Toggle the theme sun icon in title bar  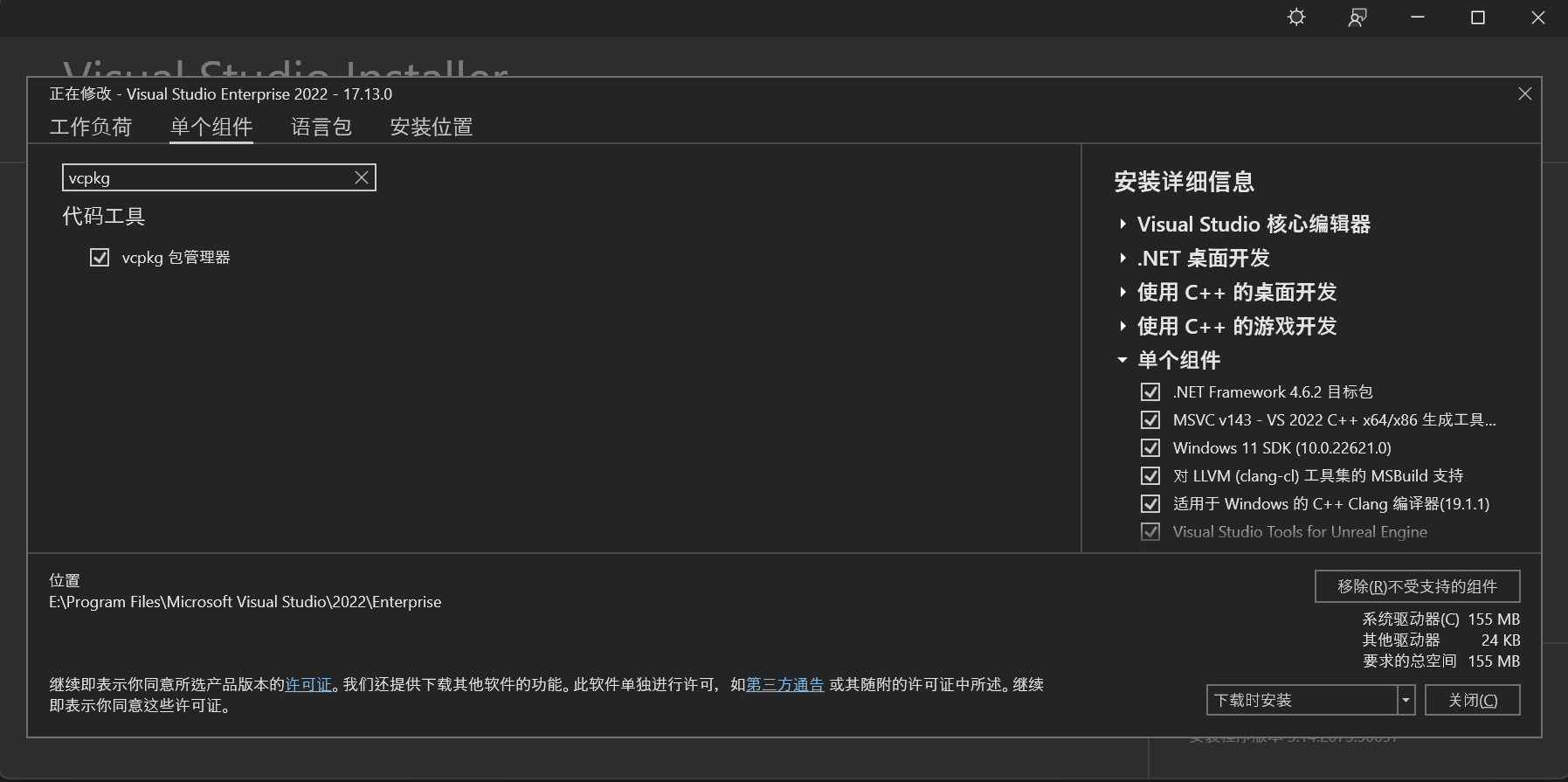click(x=1296, y=17)
